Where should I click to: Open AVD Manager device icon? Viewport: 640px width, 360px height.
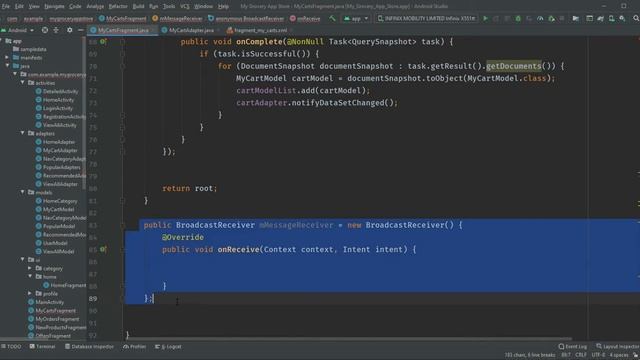pyautogui.click(x=611, y=18)
